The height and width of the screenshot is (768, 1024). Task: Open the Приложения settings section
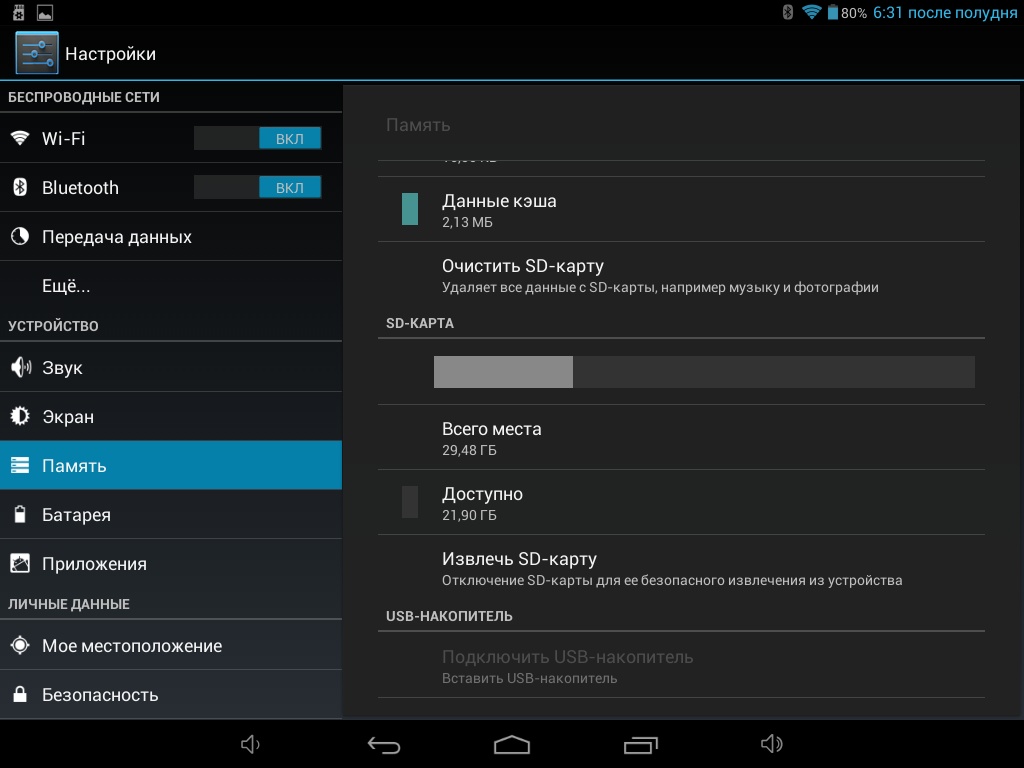coord(94,564)
